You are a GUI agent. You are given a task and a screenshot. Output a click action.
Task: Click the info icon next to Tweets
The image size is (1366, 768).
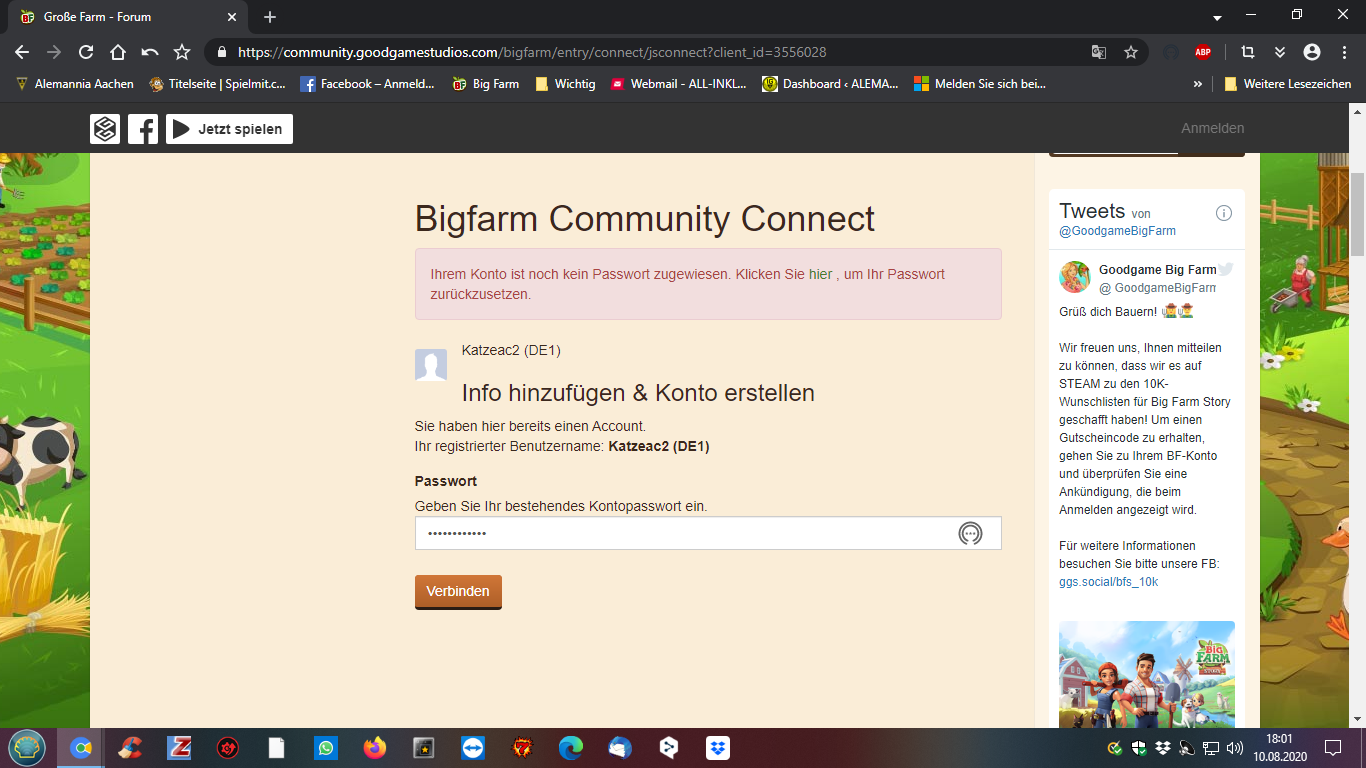1224,213
